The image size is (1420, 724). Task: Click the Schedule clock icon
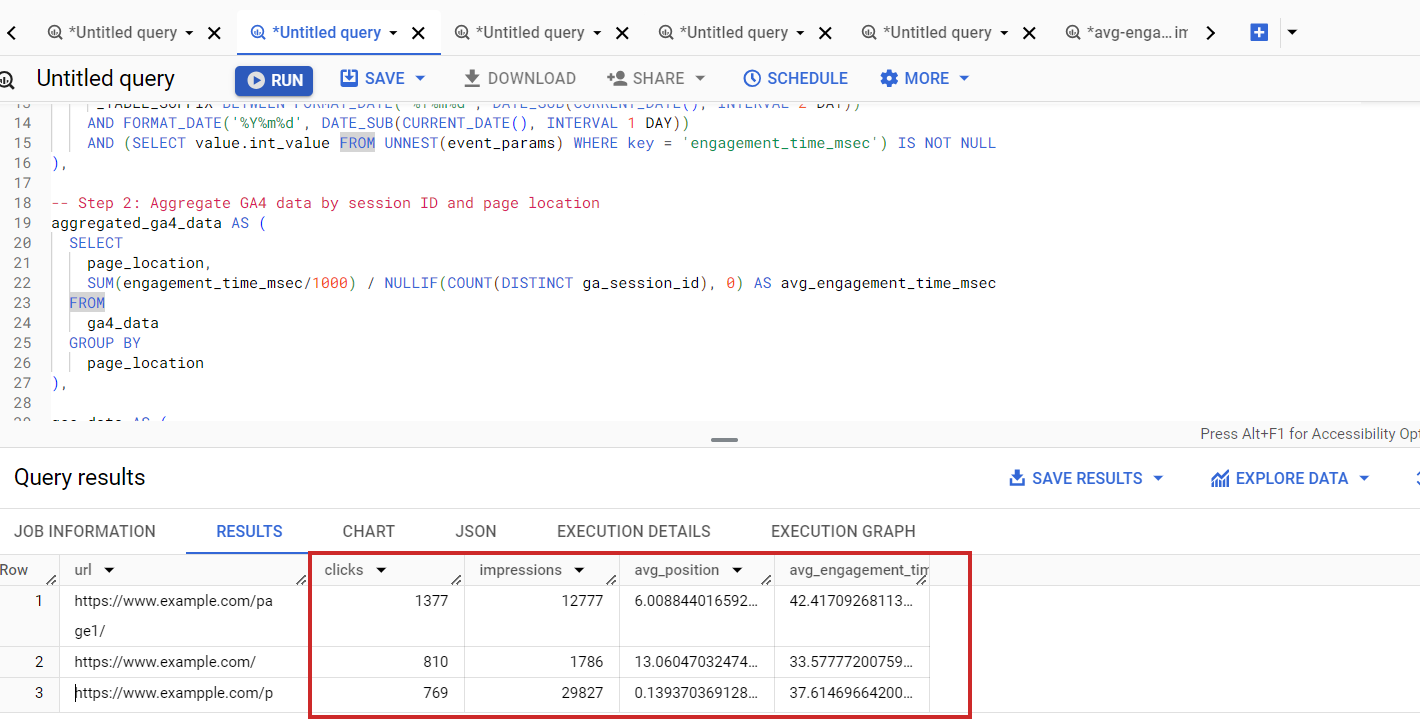point(750,78)
